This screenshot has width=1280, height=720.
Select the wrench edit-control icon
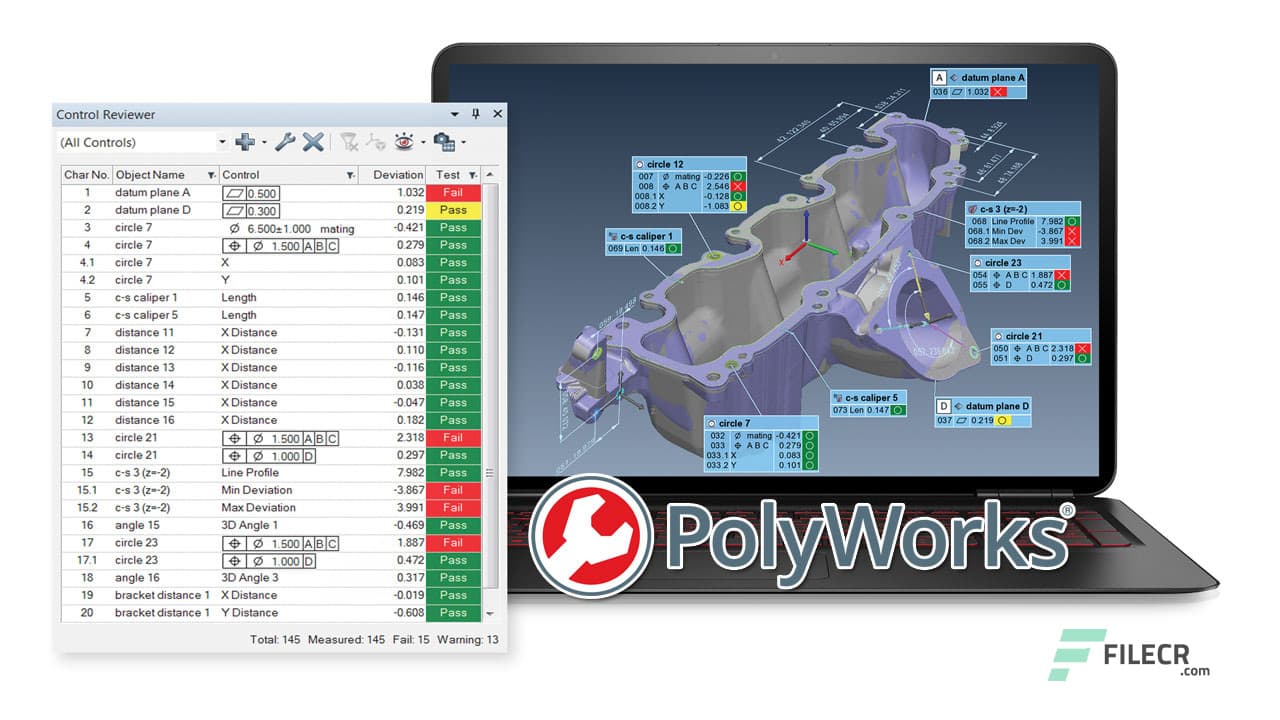point(285,143)
